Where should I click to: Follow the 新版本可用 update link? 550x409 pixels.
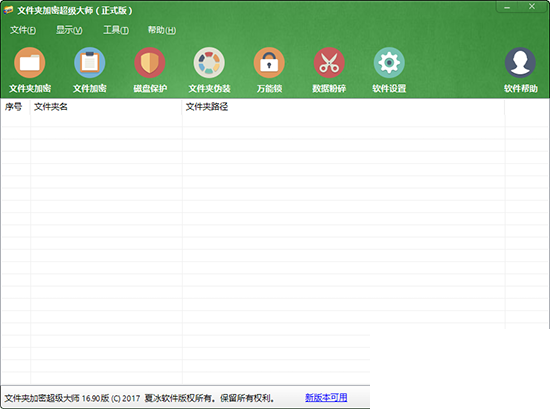coord(326,397)
